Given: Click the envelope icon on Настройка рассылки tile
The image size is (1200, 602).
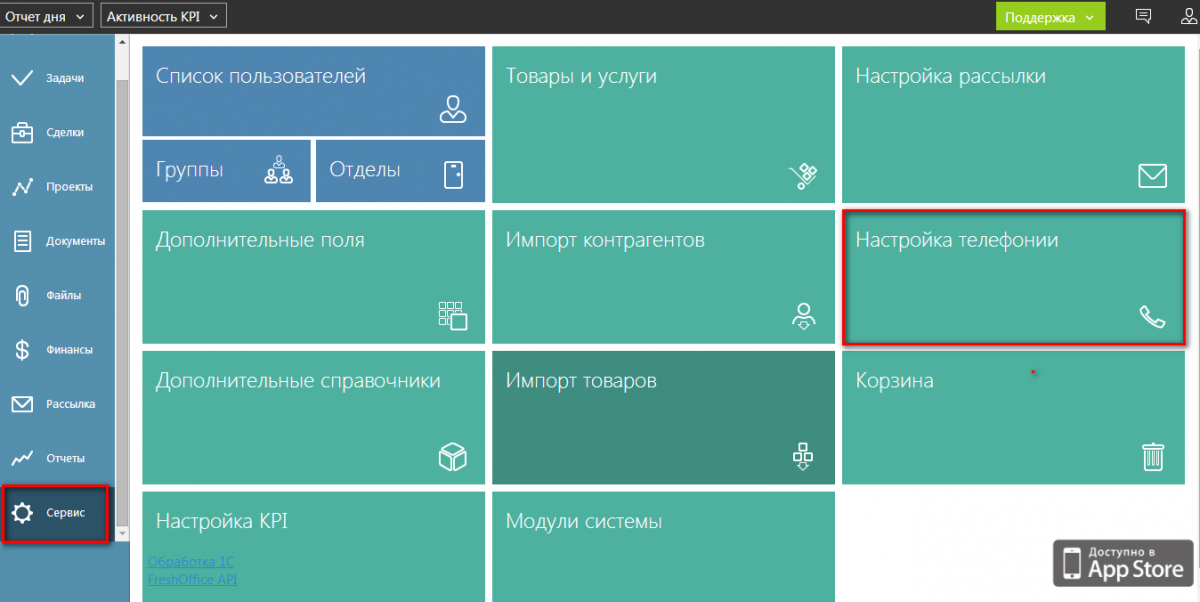Looking at the screenshot, I should point(1152,176).
